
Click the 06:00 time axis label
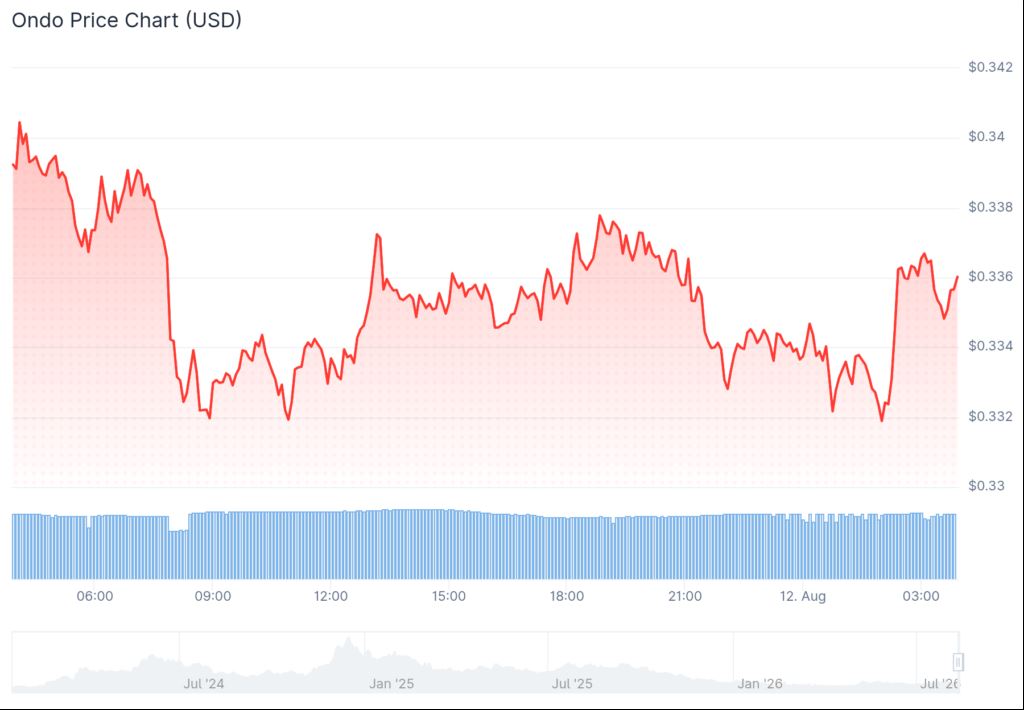(x=95, y=596)
